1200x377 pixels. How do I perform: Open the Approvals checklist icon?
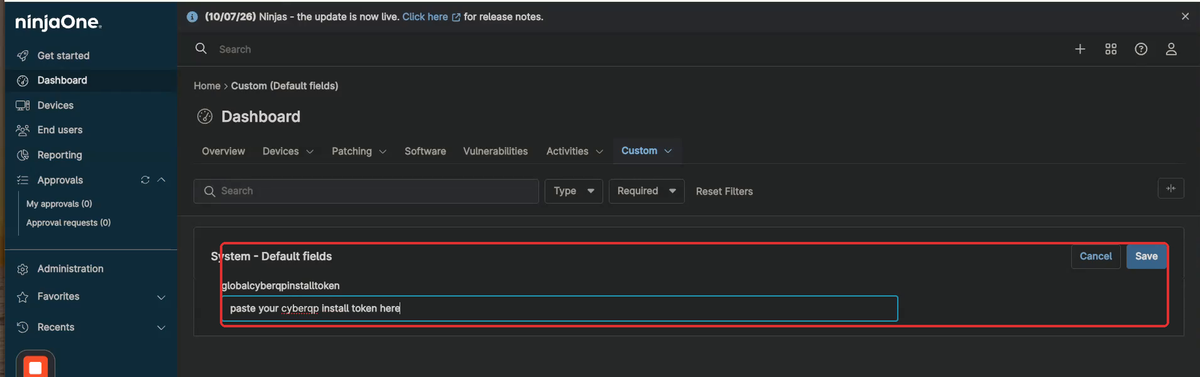coord(22,180)
